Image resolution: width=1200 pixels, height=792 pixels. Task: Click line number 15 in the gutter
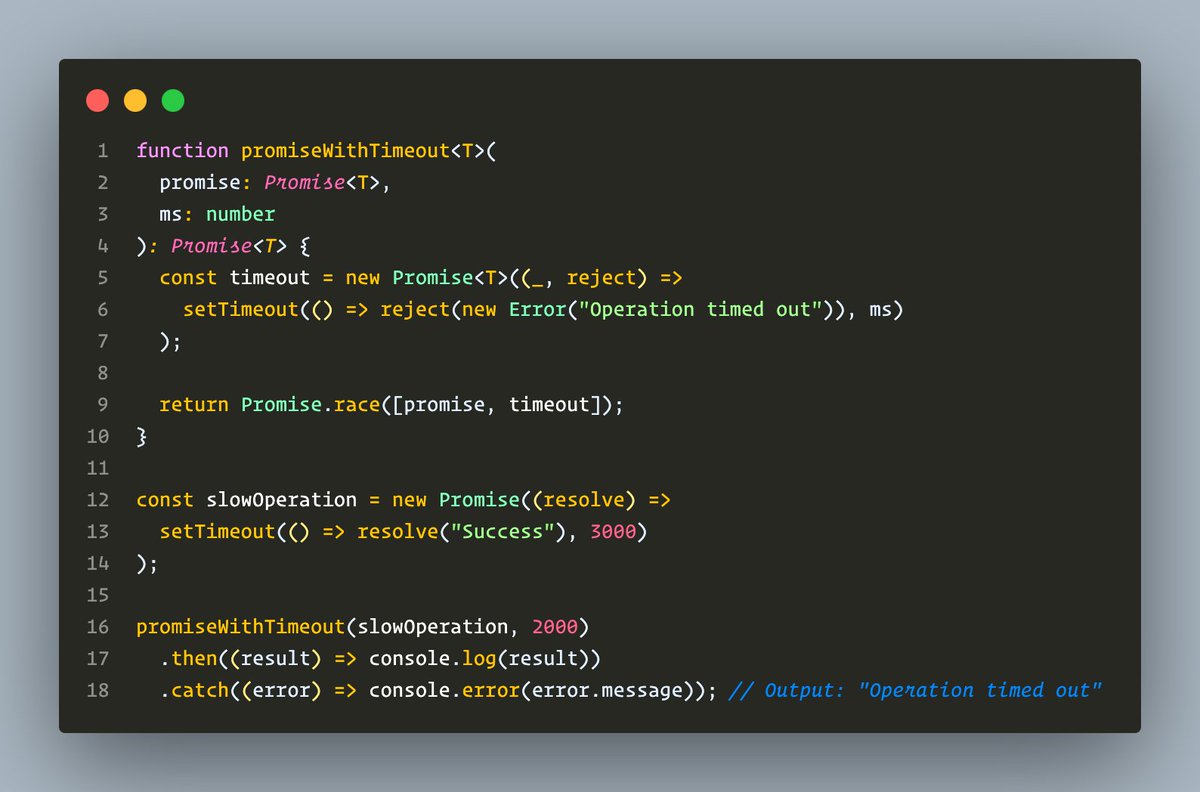(97, 595)
